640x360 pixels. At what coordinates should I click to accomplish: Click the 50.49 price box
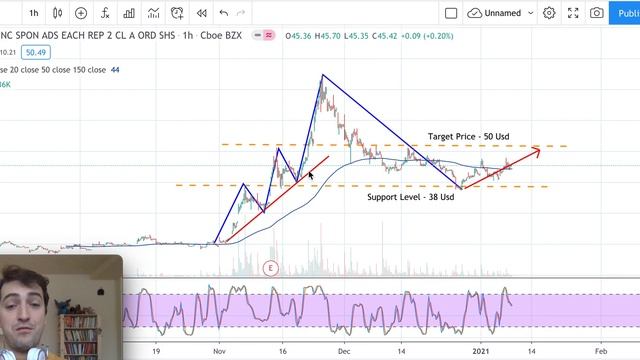click(36, 52)
